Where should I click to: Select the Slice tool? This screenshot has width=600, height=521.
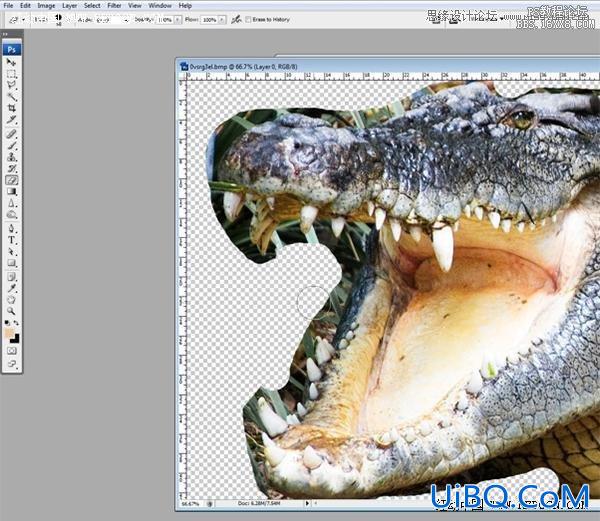point(11,119)
